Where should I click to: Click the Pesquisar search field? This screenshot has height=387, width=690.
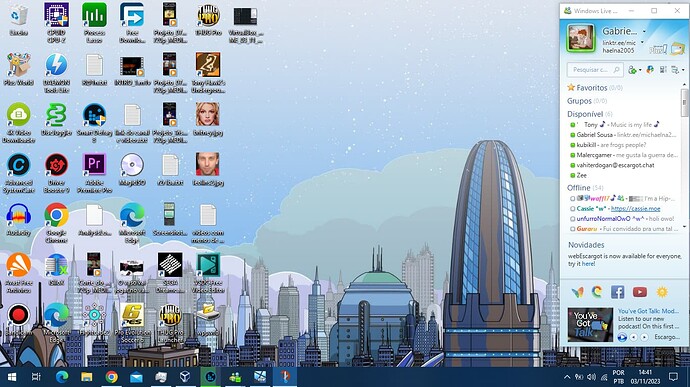click(x=595, y=70)
